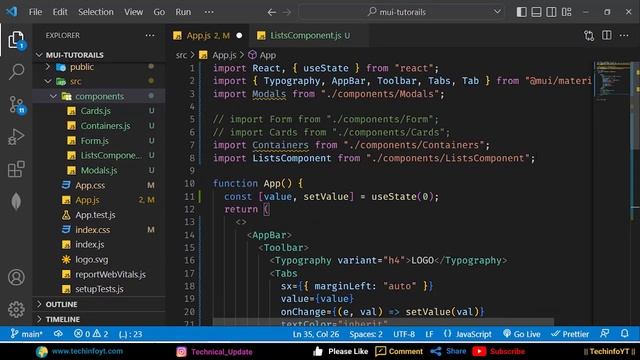The height and width of the screenshot is (360, 640).
Task: Open editor more actions ellipsis
Action: coord(624,36)
